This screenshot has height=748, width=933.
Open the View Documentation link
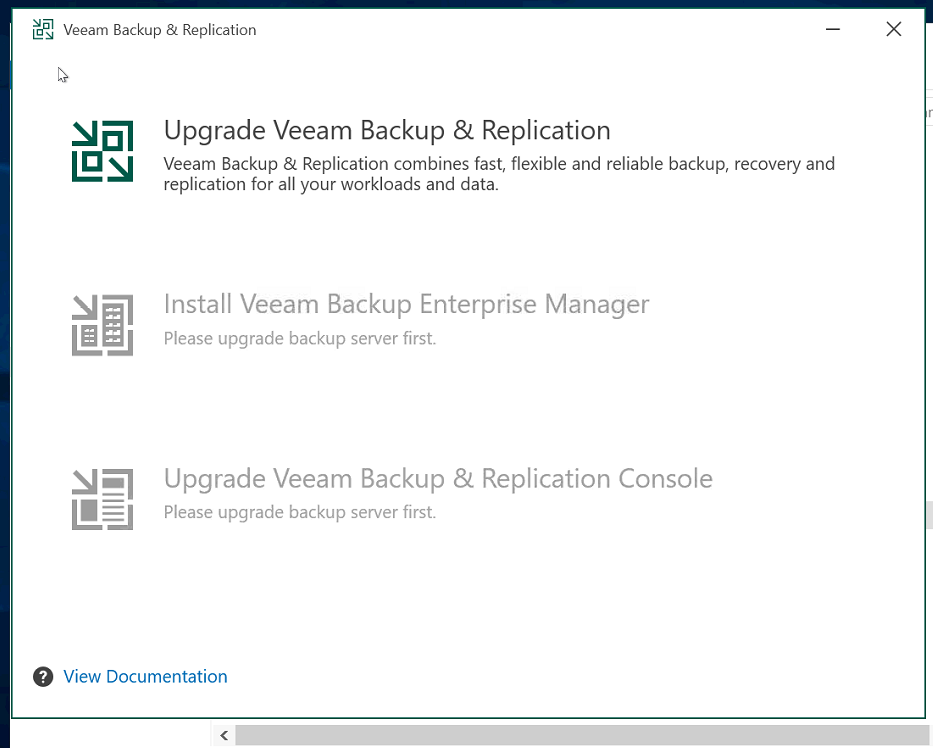tap(145, 677)
